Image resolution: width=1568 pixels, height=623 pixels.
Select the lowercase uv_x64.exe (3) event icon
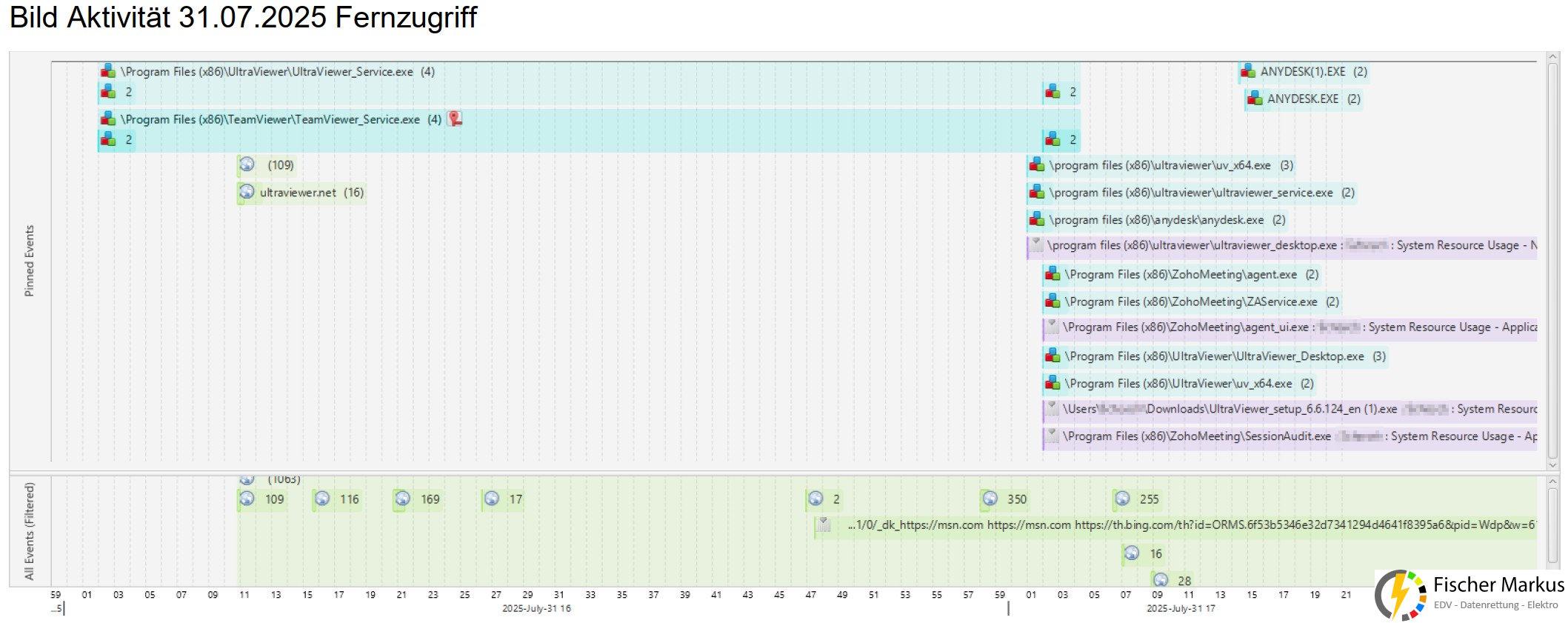1037,164
